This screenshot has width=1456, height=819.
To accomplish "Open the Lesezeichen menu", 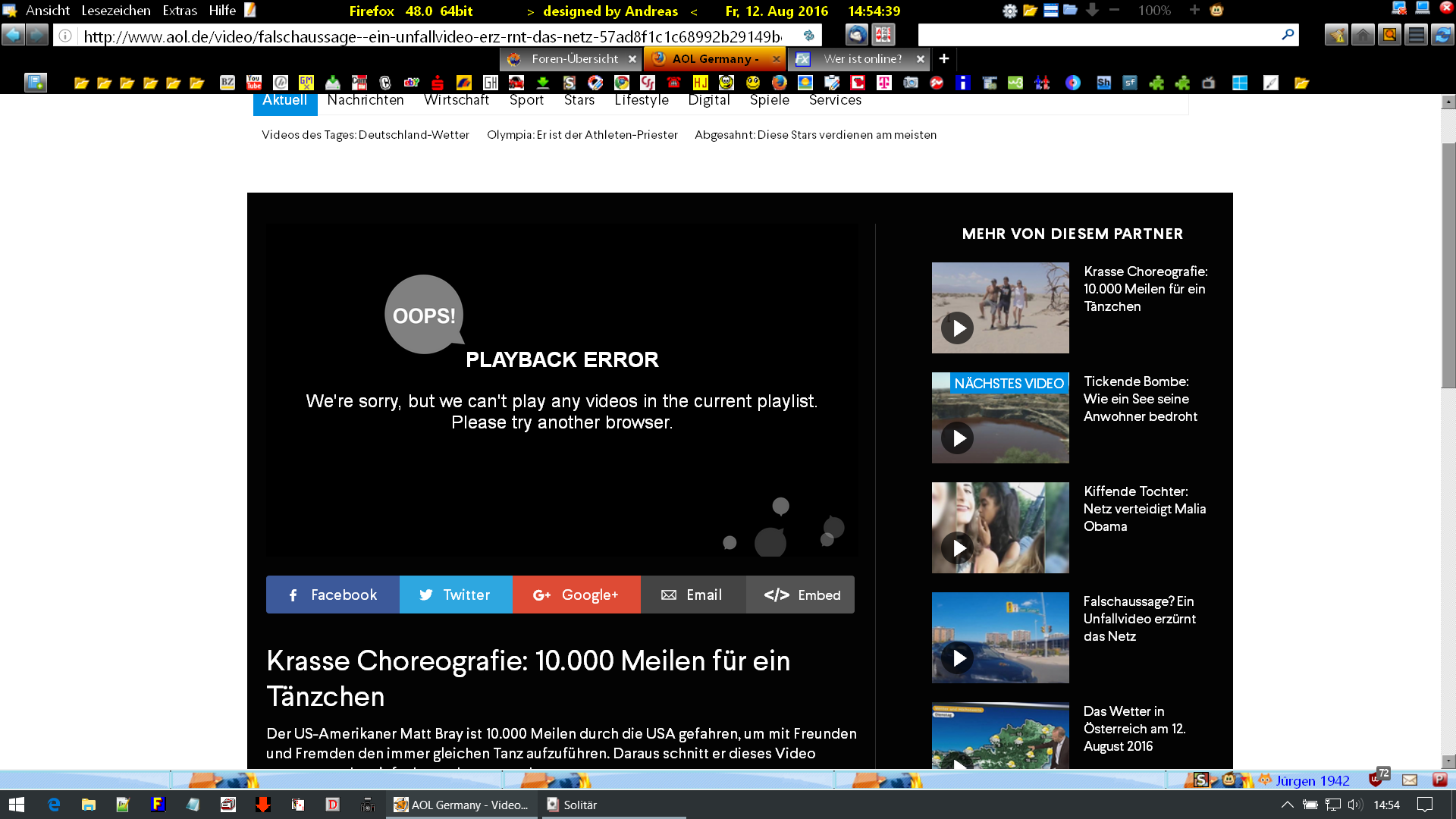I will tap(116, 11).
